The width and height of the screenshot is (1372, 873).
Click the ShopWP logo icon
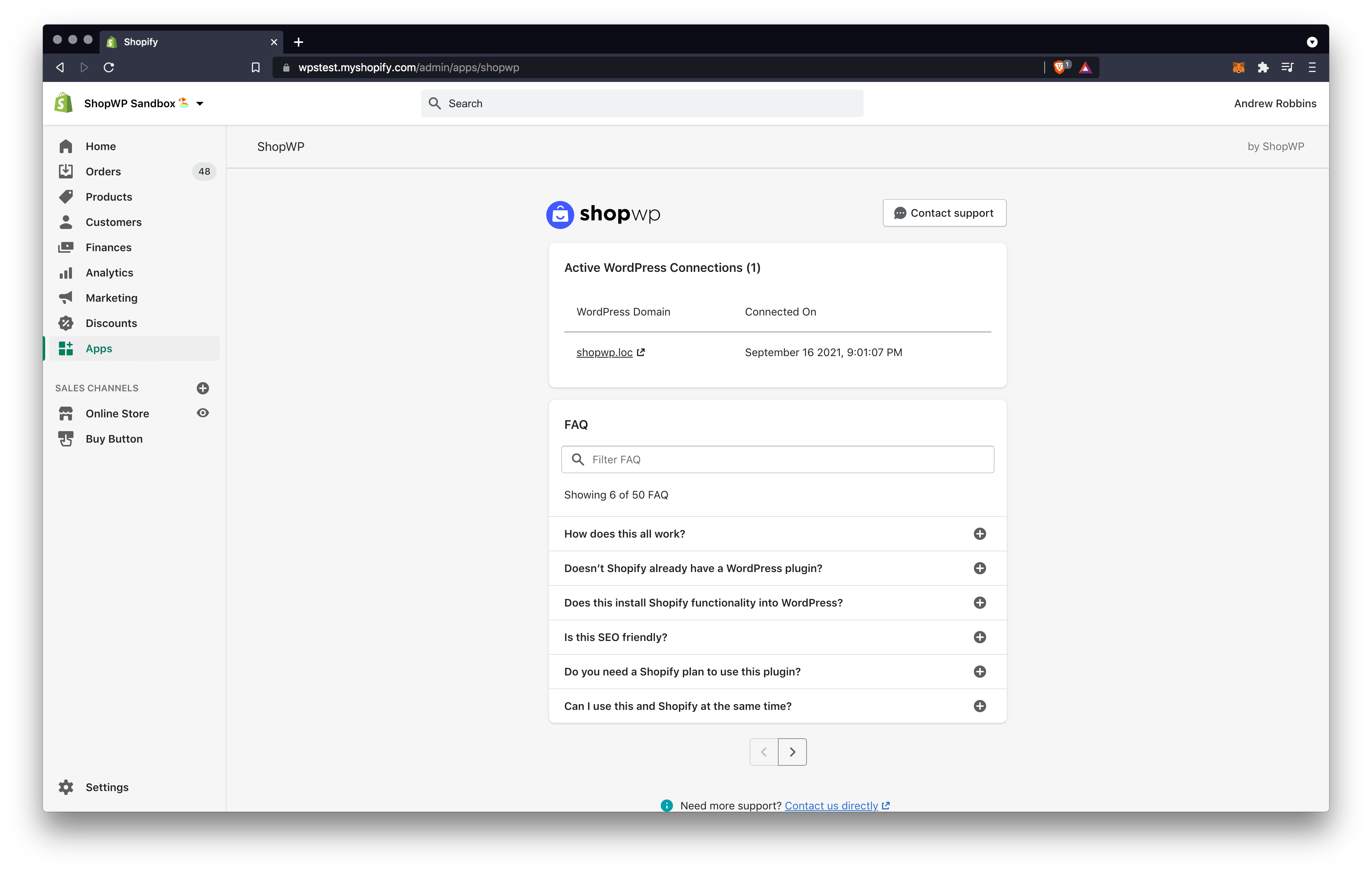tap(560, 213)
